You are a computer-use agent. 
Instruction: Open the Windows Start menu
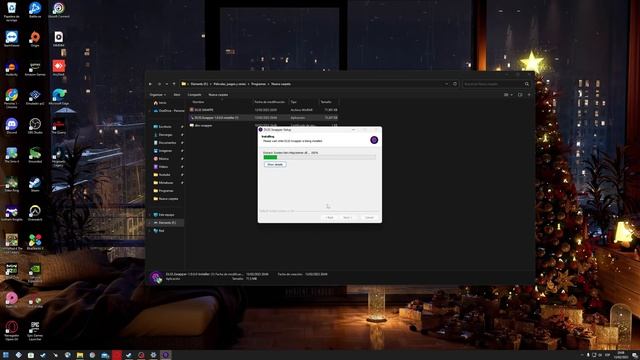tap(6, 355)
